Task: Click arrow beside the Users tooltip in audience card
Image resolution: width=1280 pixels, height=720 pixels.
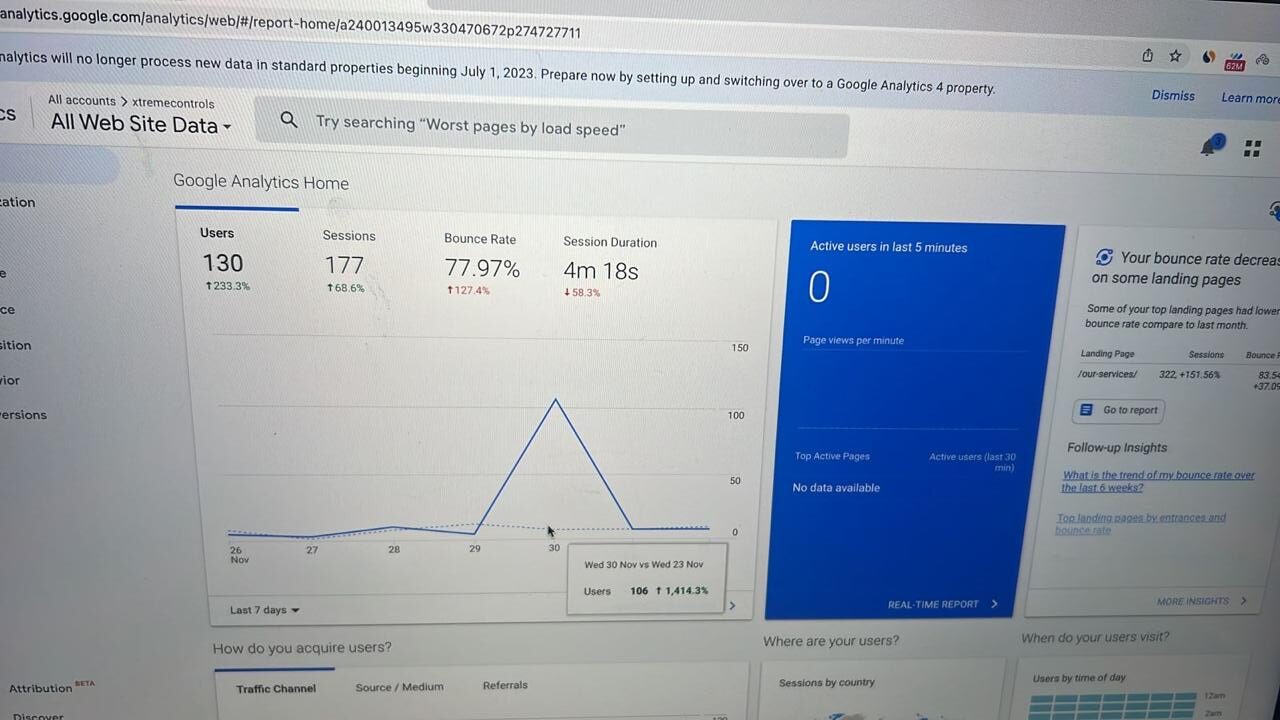Action: (x=733, y=605)
